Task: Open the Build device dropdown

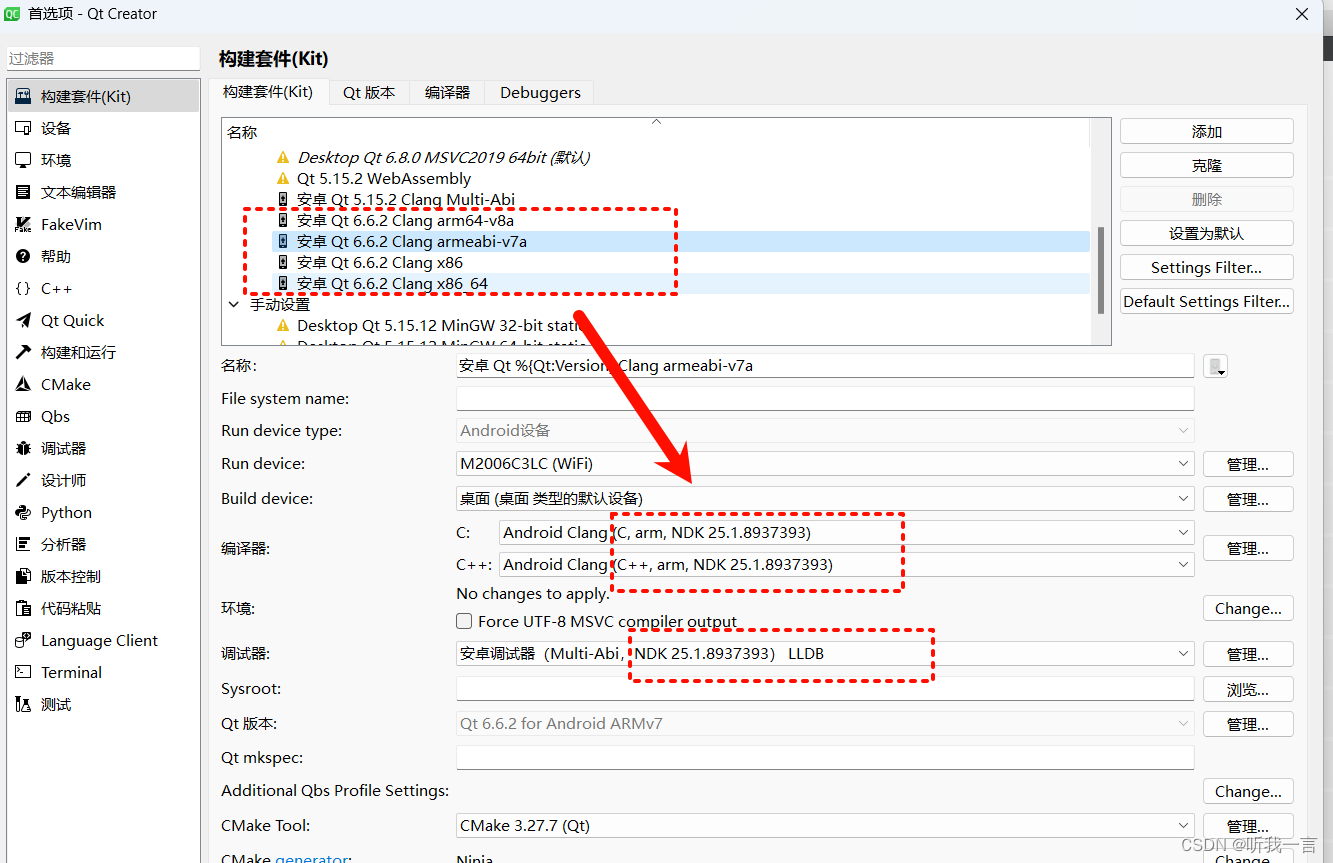Action: pyautogui.click(x=825, y=498)
